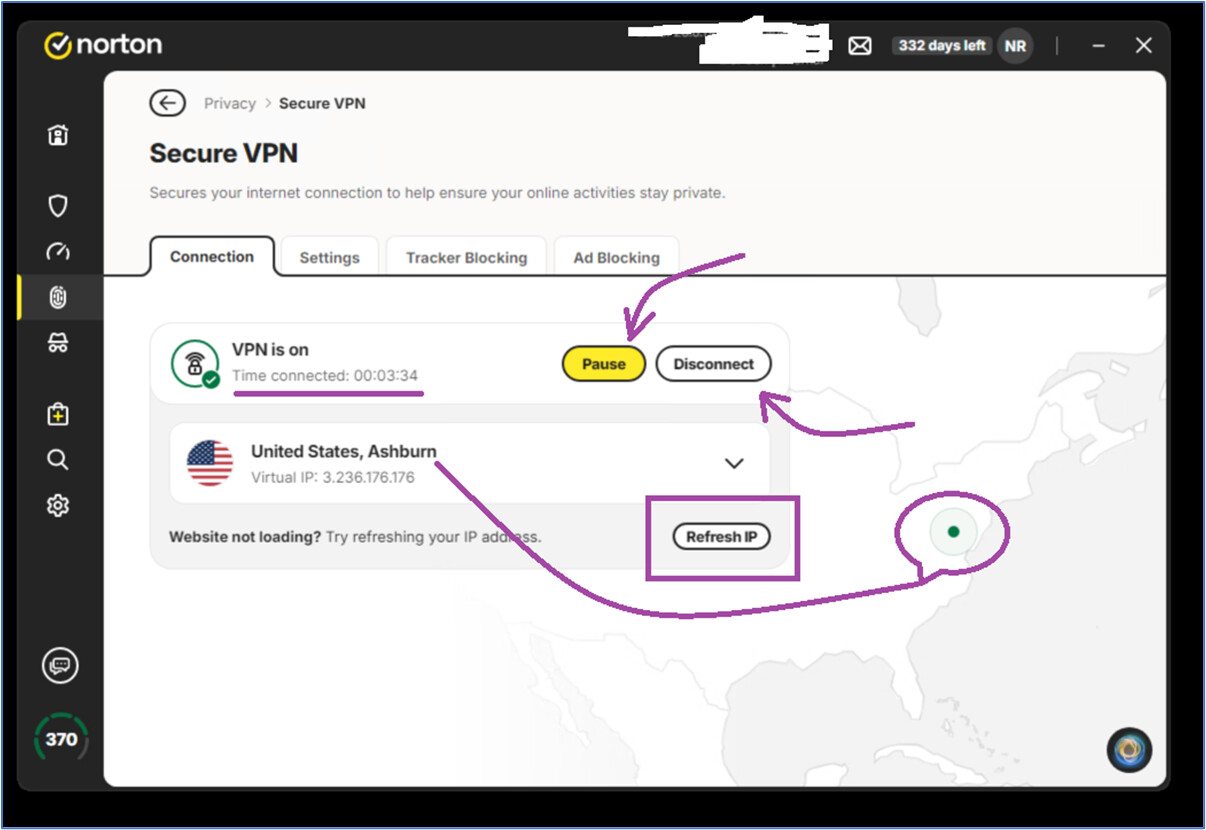Viewport: 1206px width, 830px height.
Task: Switch to the Connection tab
Action: click(x=212, y=257)
